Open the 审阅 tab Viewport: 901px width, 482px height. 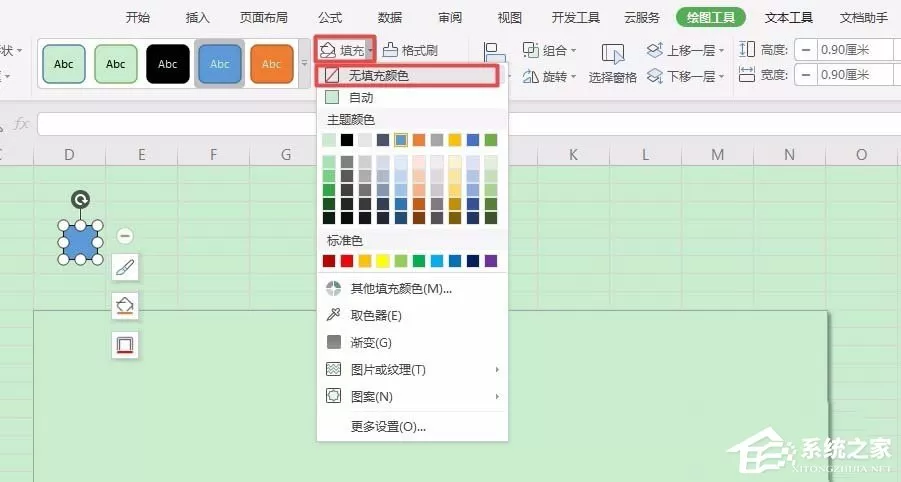[450, 17]
